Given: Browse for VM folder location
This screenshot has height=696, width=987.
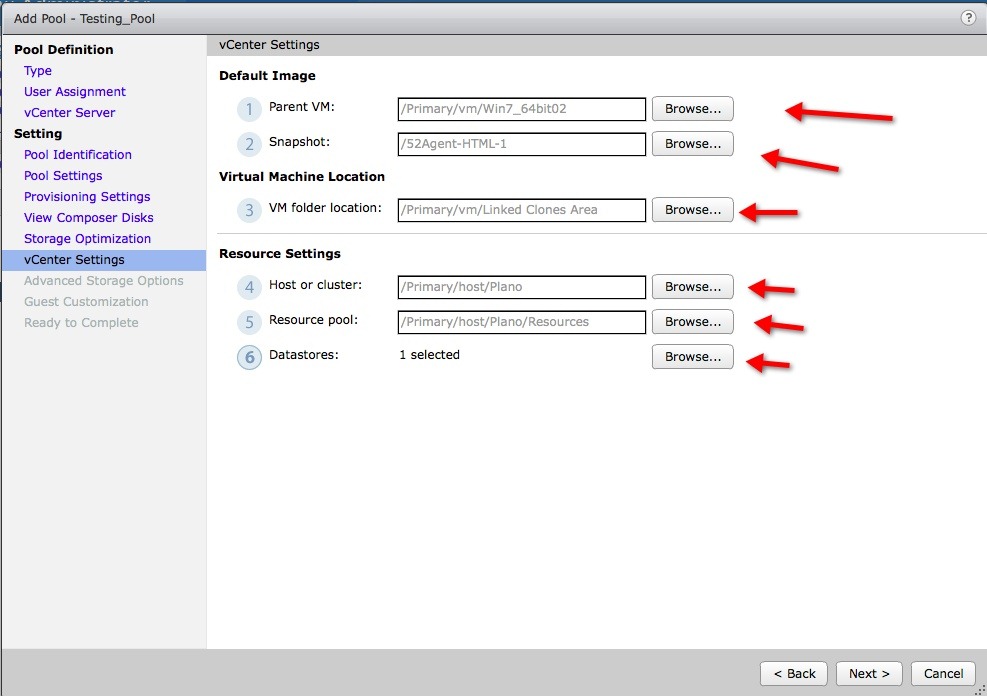Looking at the screenshot, I should click(692, 210).
